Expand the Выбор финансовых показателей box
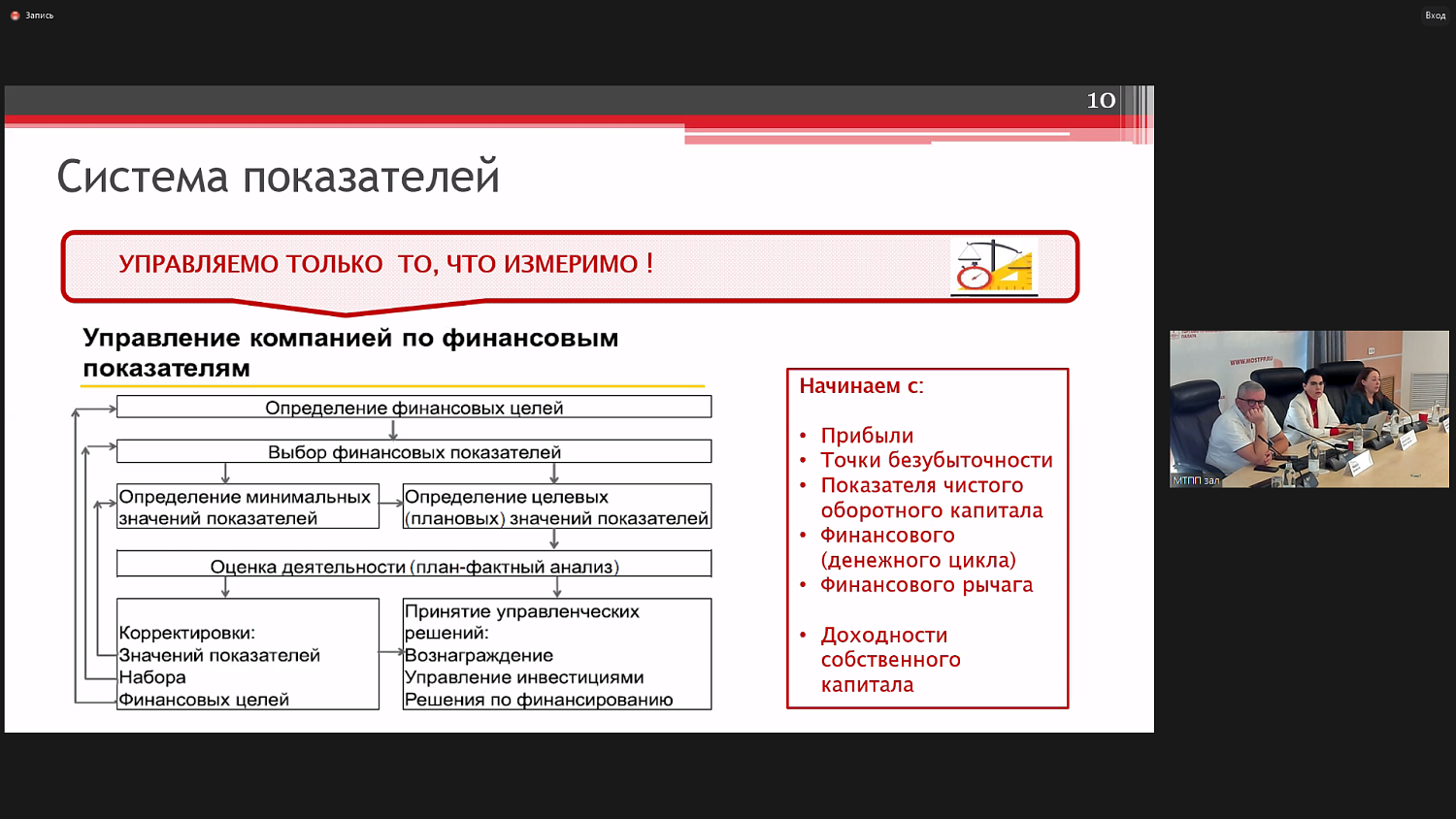Image resolution: width=1456 pixels, height=819 pixels. click(414, 451)
